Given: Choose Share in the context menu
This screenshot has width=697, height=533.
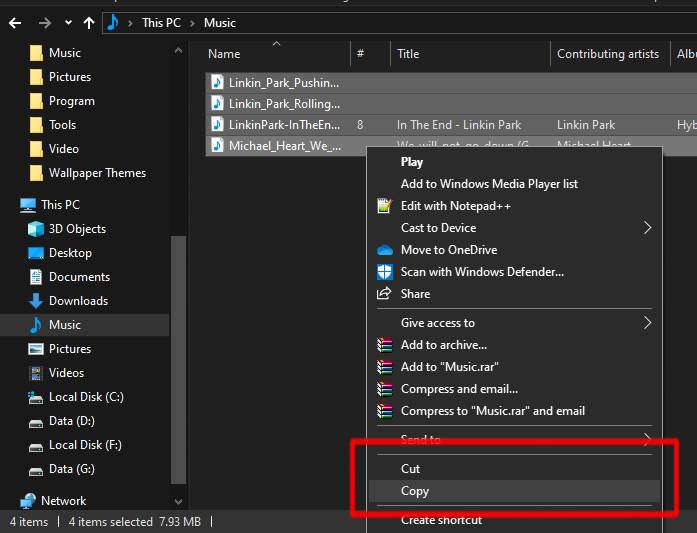Looking at the screenshot, I should click(514, 294).
